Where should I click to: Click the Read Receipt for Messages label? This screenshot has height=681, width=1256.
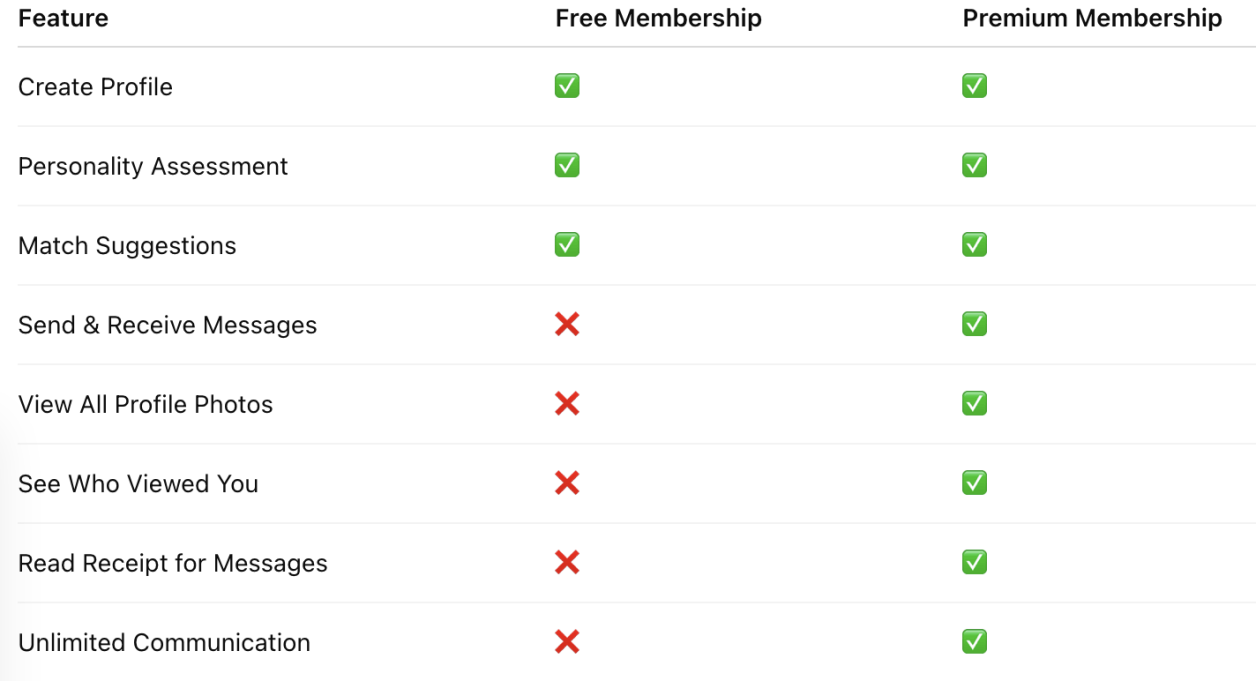[x=173, y=563]
